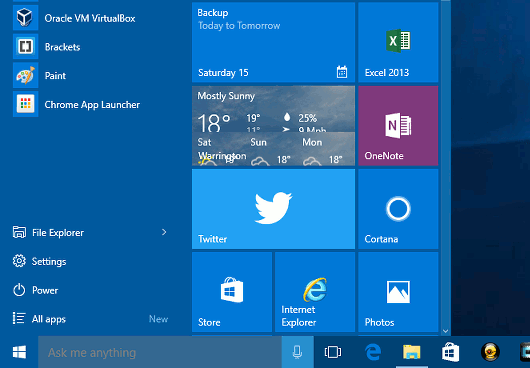This screenshot has width=530, height=368.
Task: Open Settings from the Start menu
Action: (40, 261)
